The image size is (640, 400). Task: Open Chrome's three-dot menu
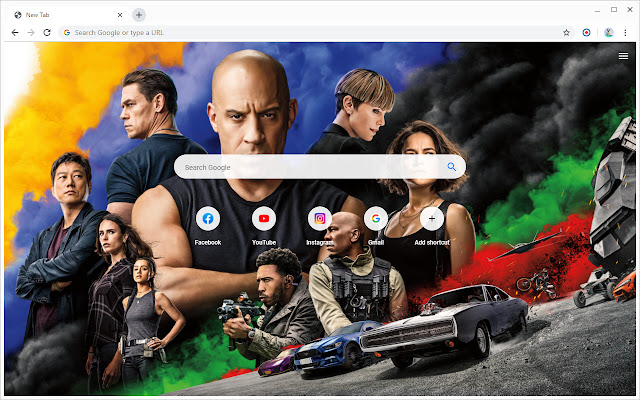[625, 33]
